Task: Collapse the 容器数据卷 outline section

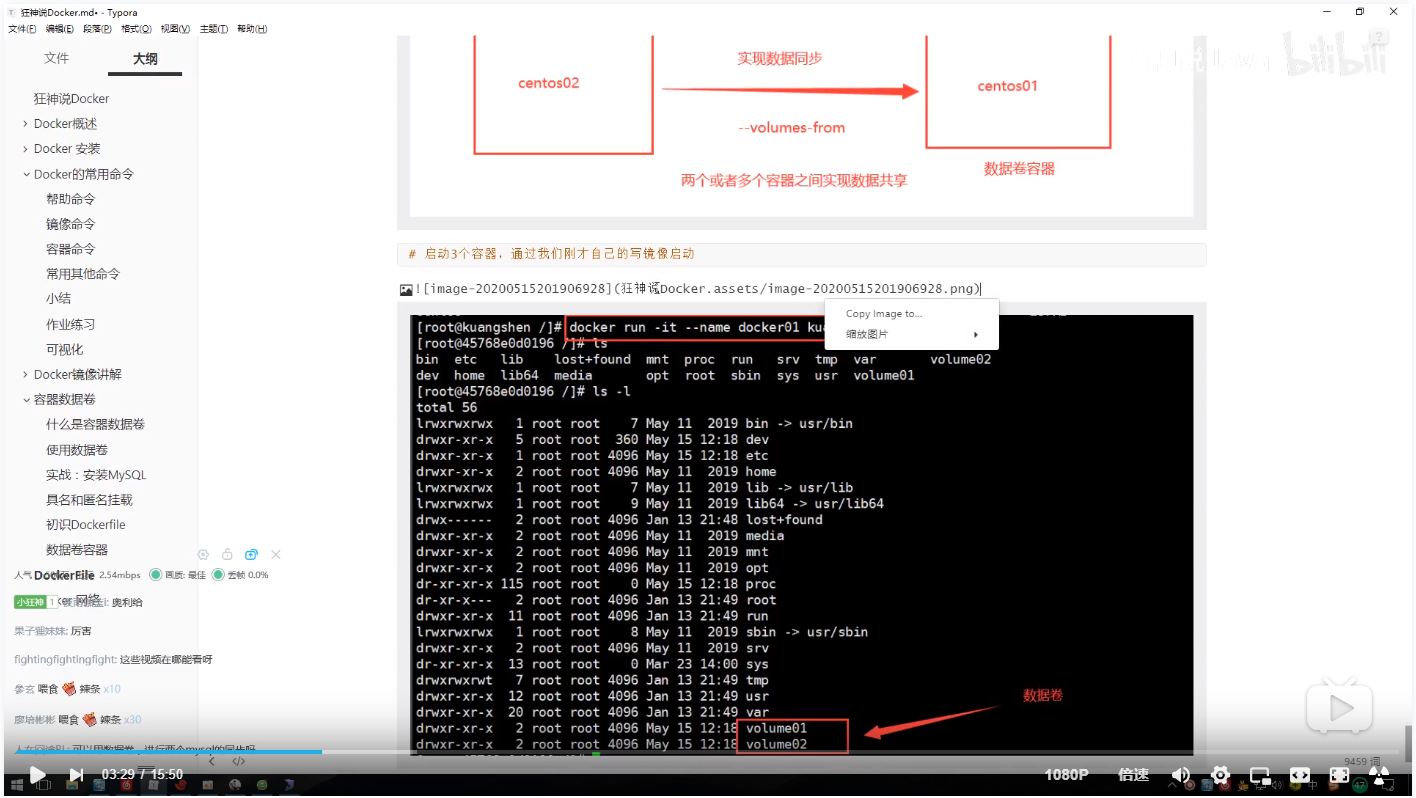Action: click(x=25, y=399)
